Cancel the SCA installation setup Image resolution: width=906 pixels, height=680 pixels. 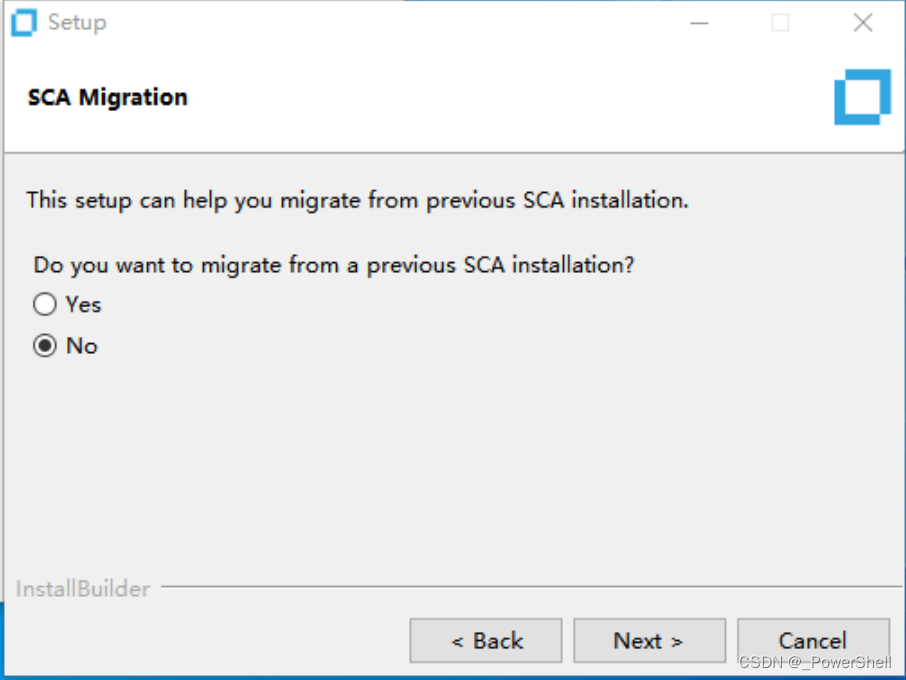[812, 640]
